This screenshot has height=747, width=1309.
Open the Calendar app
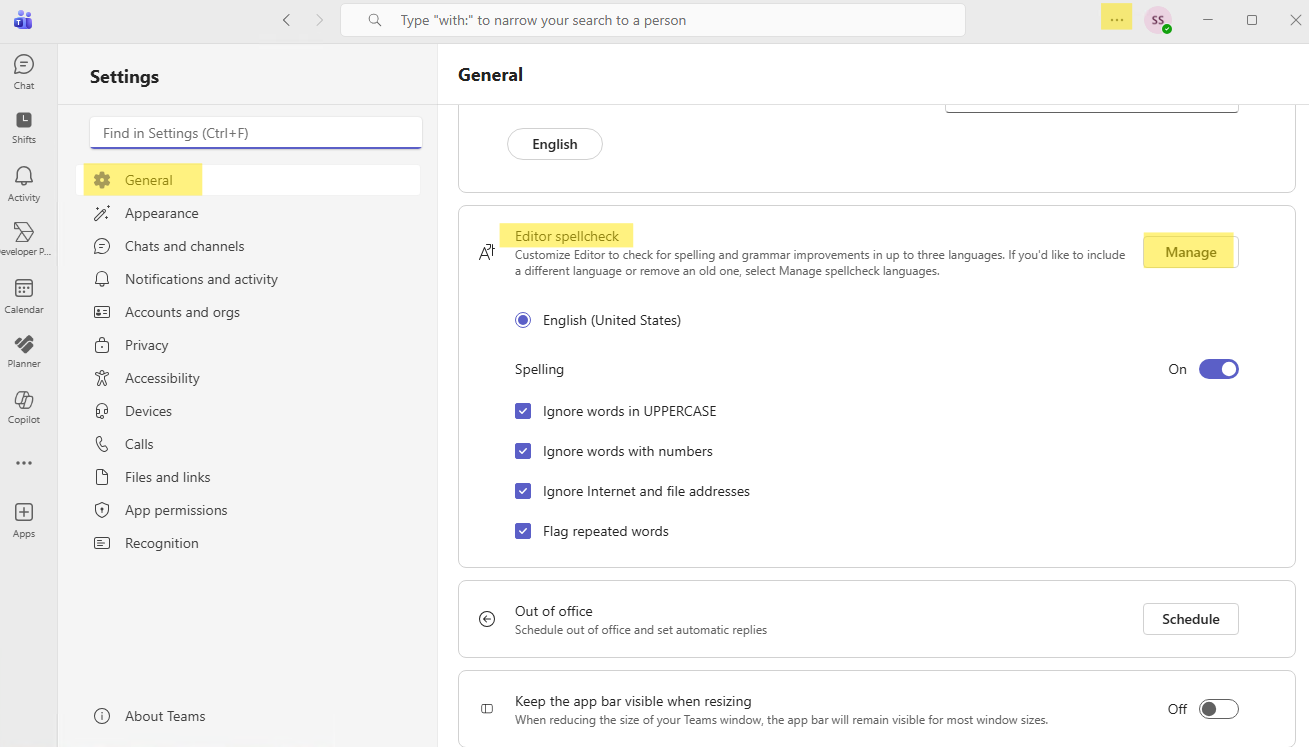click(24, 295)
